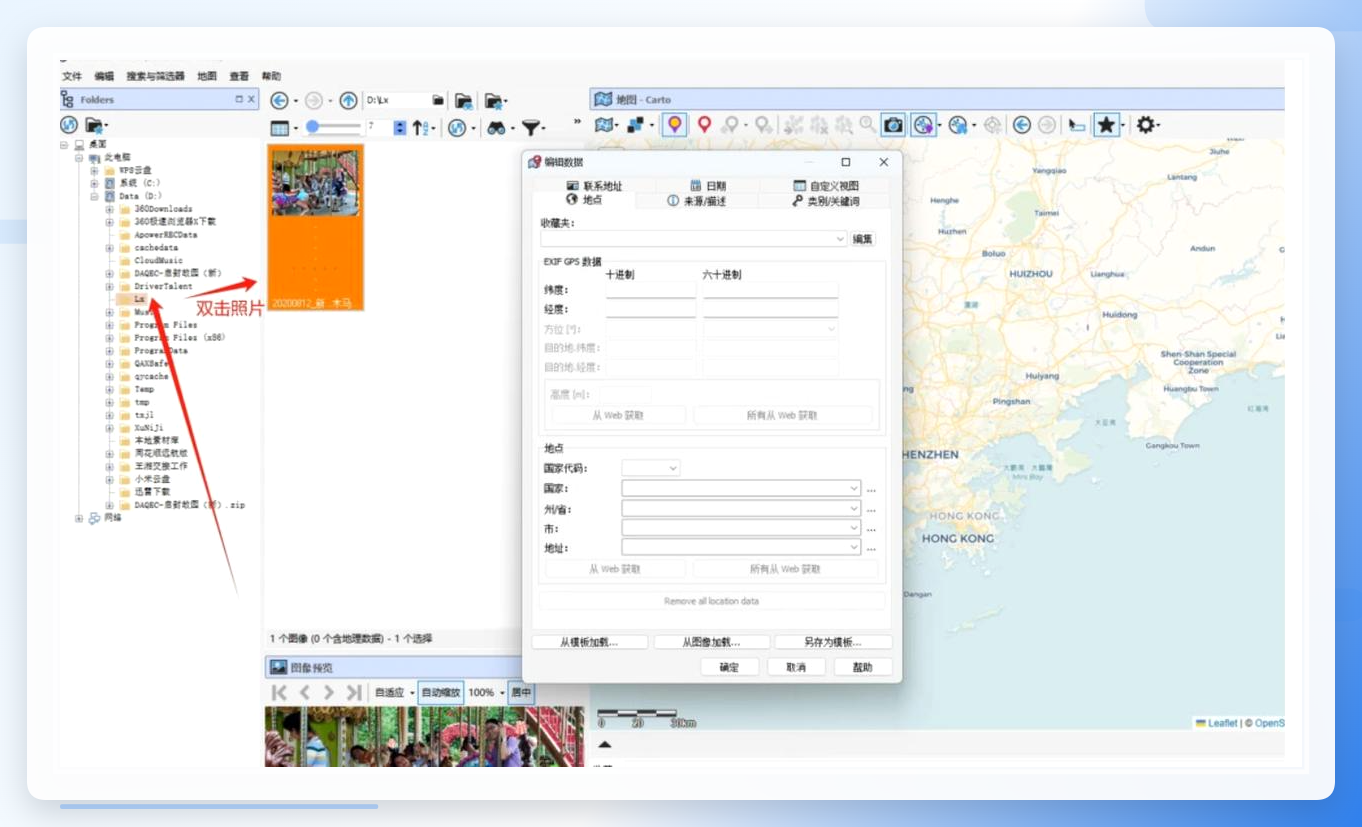The image size is (1362, 827).
Task: Switch to the 类别/关键词 tab
Action: tap(825, 201)
